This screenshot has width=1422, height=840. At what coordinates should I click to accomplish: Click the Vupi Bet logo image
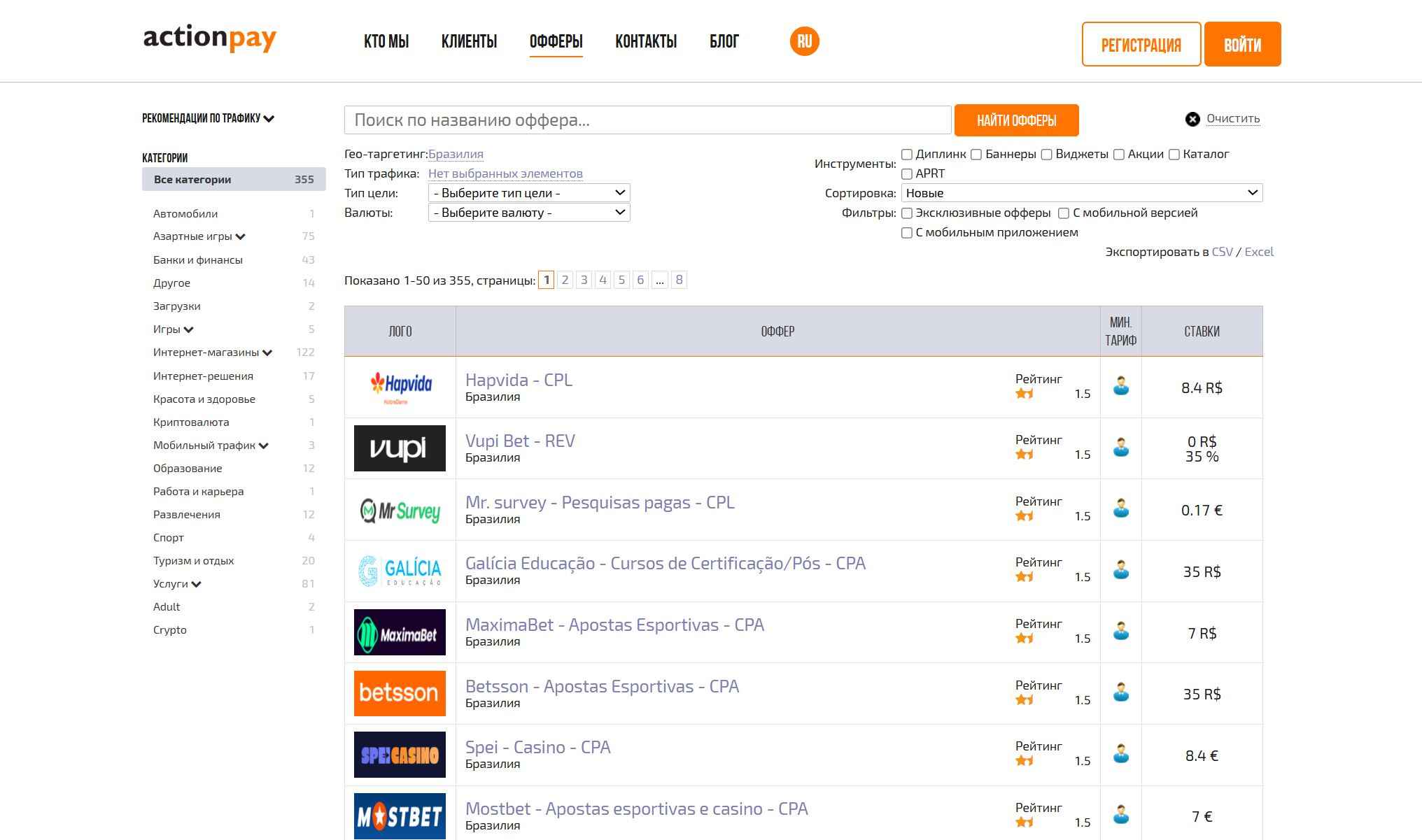click(x=400, y=448)
